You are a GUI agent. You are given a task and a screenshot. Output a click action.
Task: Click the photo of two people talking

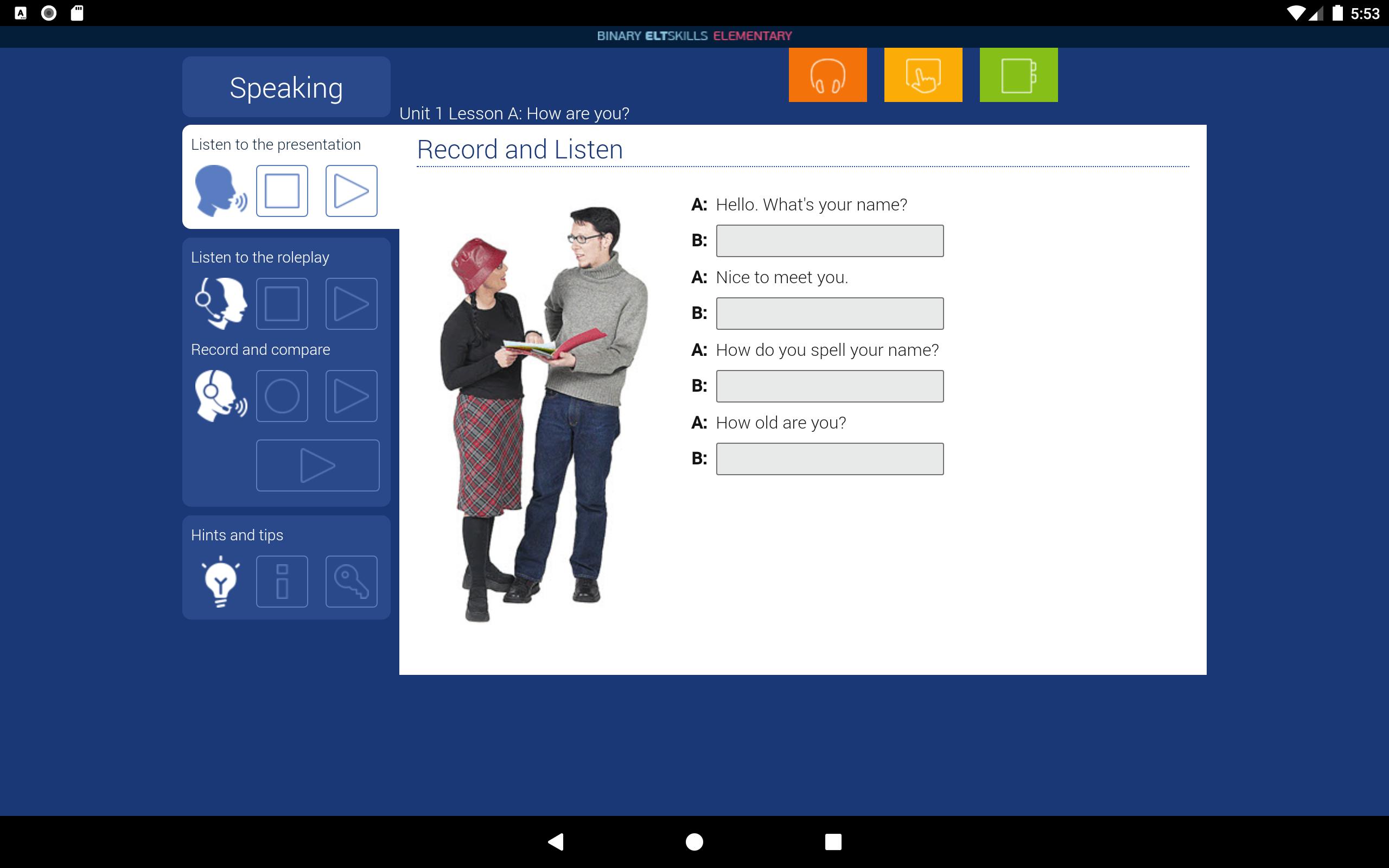coord(544,413)
